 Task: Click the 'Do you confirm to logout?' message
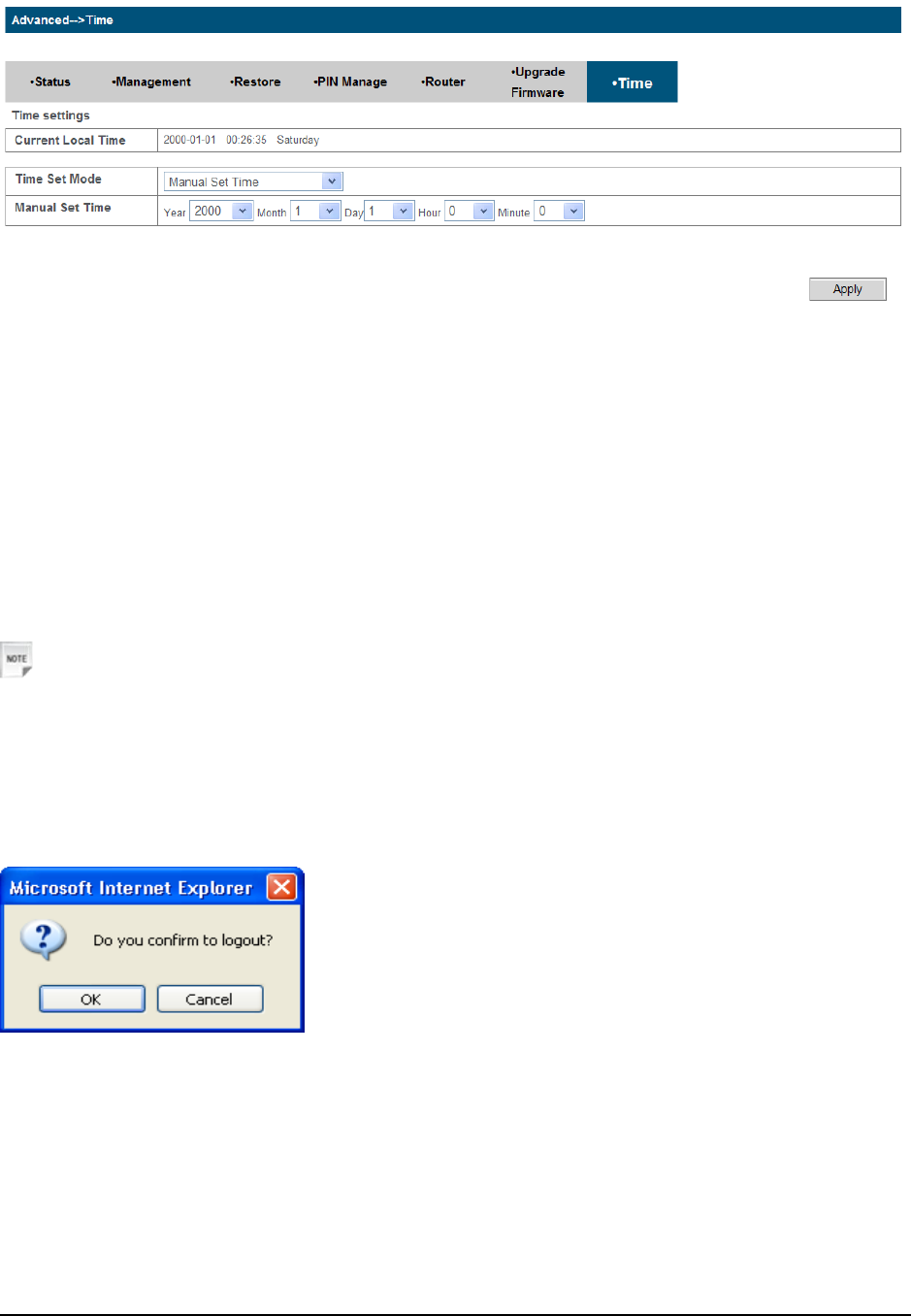click(183, 940)
